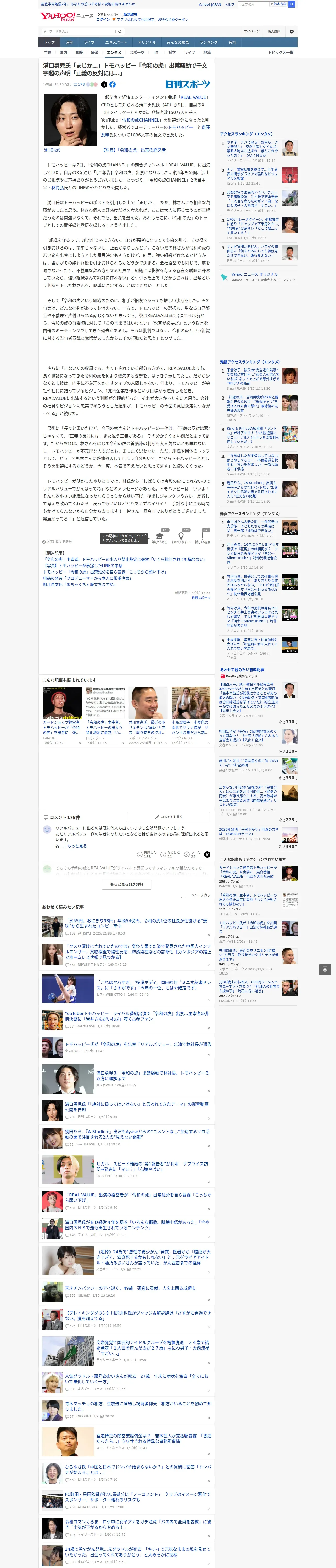
Task: Click マイページ link
Action: 251,32
